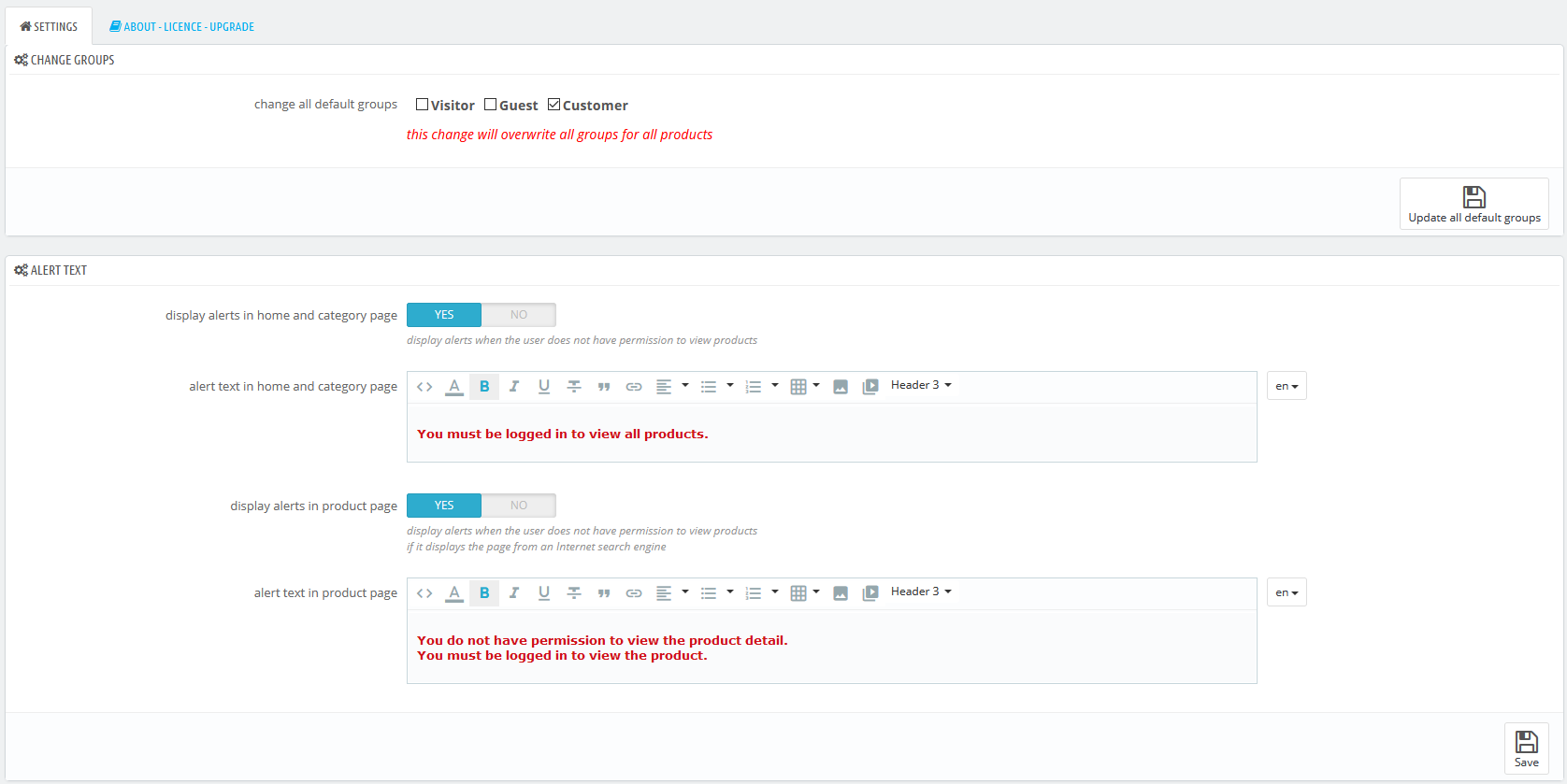Screen dimensions: 1567x784
Task: Pick text color in product page alert editor
Action: click(x=454, y=593)
